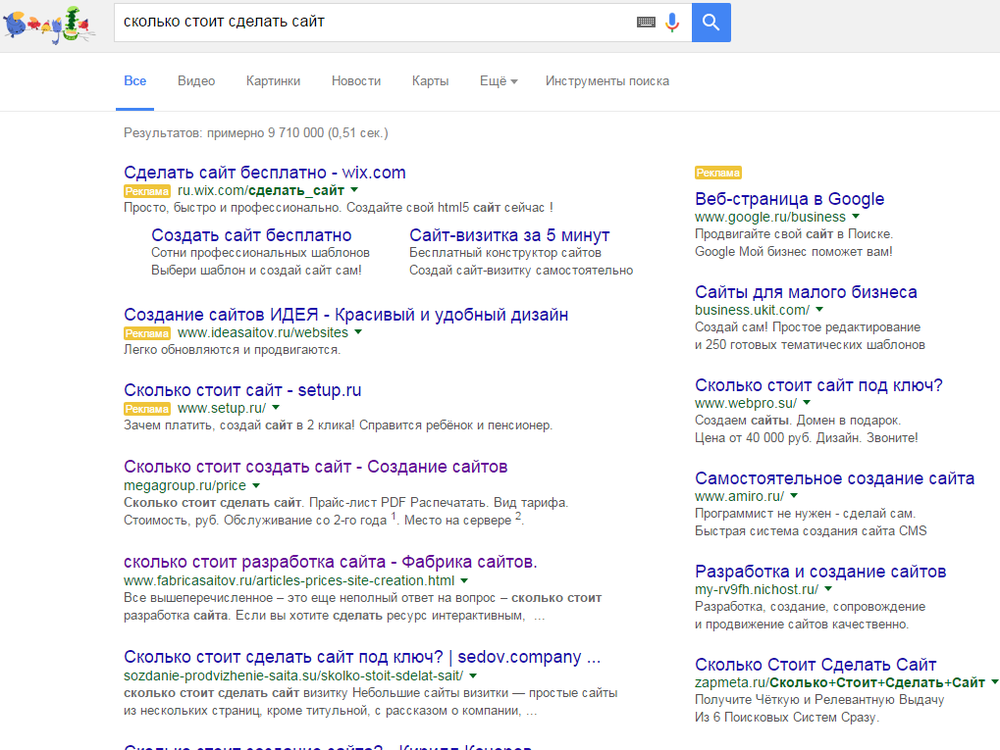Expand arrow next to ru.wix.com URL
This screenshot has width=1000, height=750.
pyautogui.click(x=355, y=190)
